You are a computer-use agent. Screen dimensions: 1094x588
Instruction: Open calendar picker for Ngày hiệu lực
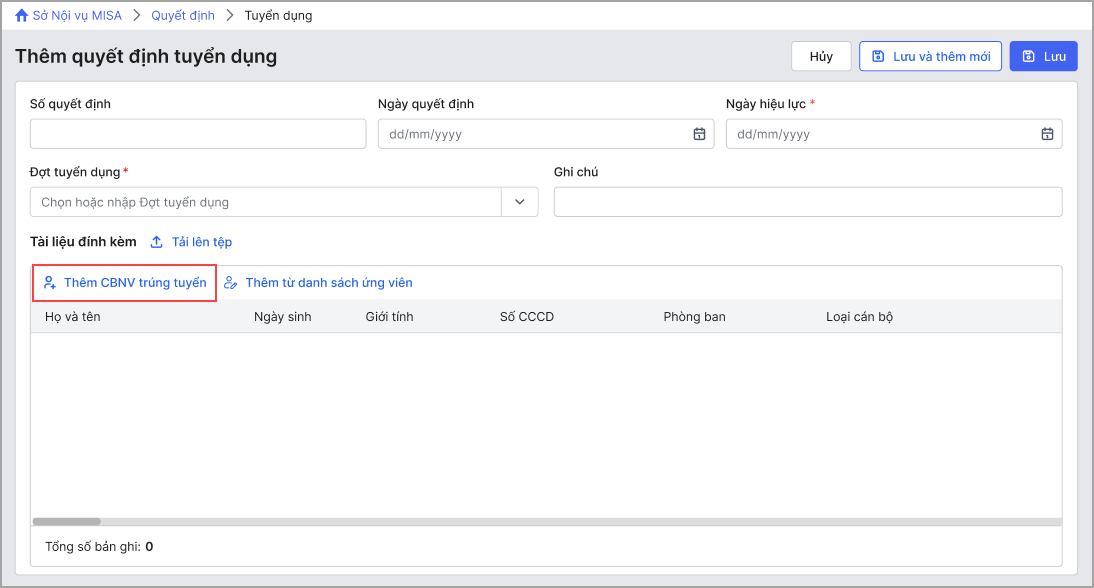coord(1047,134)
